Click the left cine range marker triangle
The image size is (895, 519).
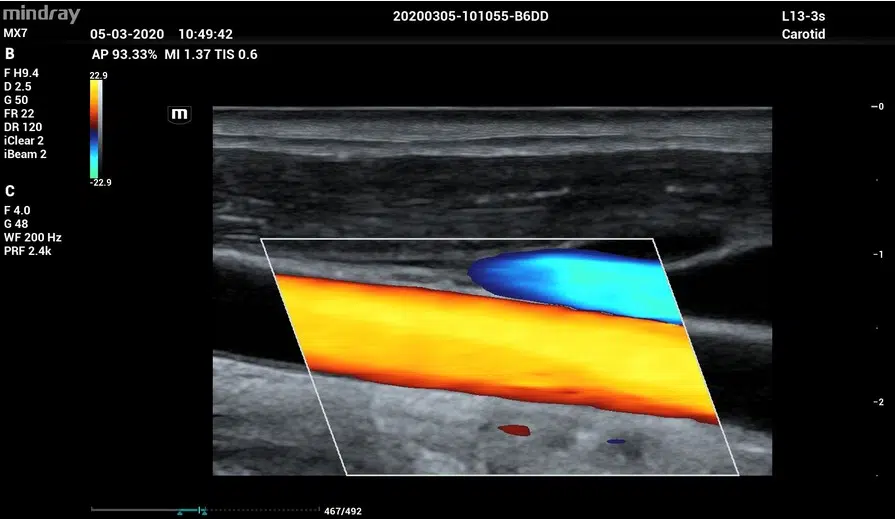pos(181,512)
